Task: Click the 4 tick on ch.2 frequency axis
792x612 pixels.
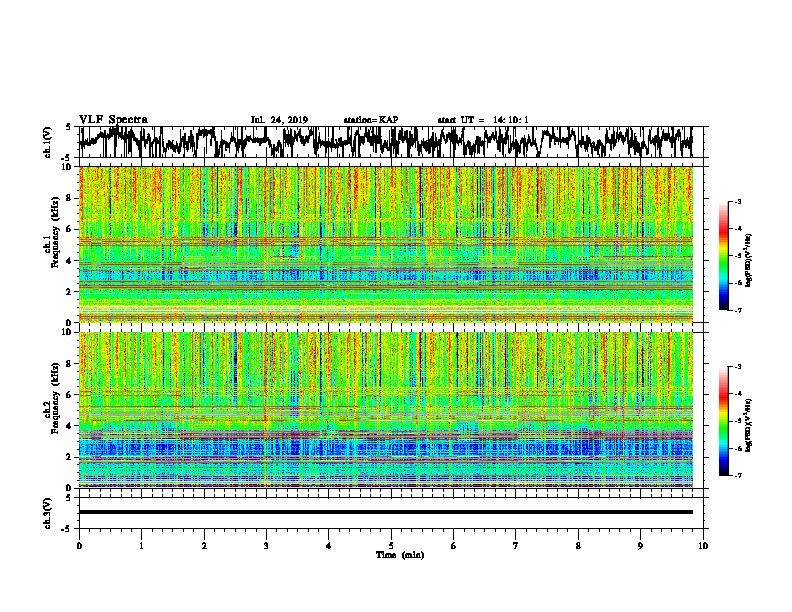Action: [x=69, y=426]
